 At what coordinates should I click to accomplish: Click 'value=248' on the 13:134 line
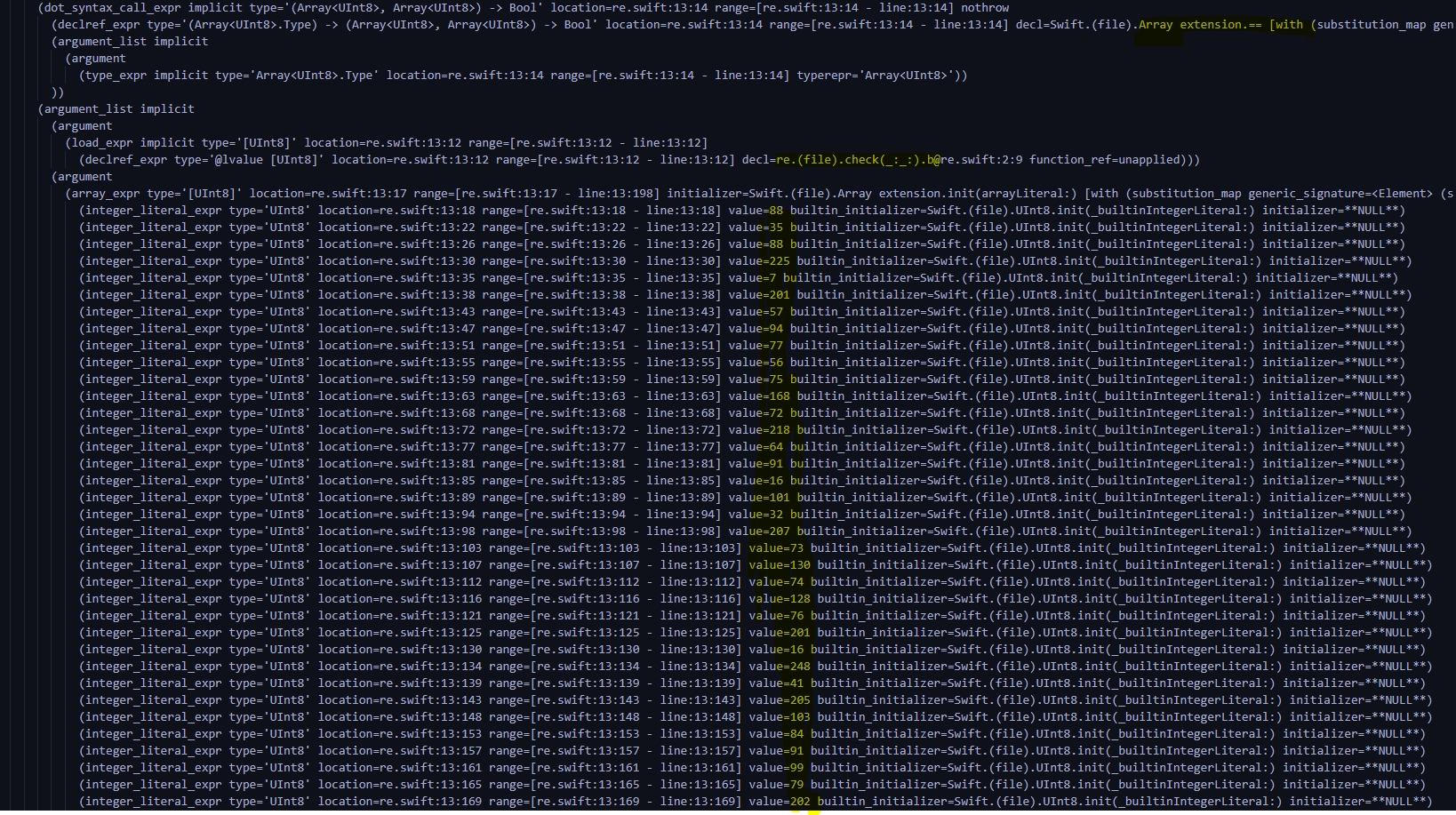(780, 666)
